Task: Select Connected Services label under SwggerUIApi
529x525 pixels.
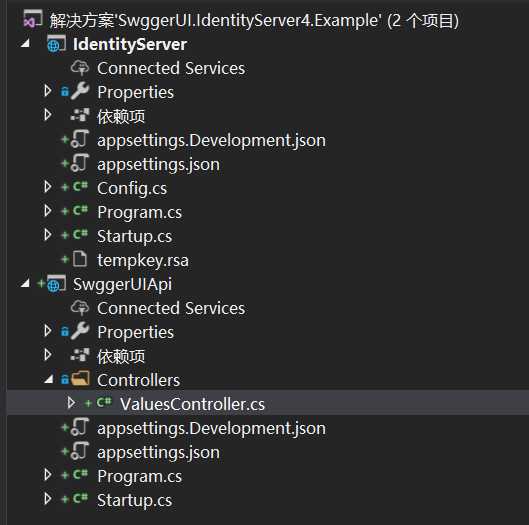Action: tap(171, 308)
